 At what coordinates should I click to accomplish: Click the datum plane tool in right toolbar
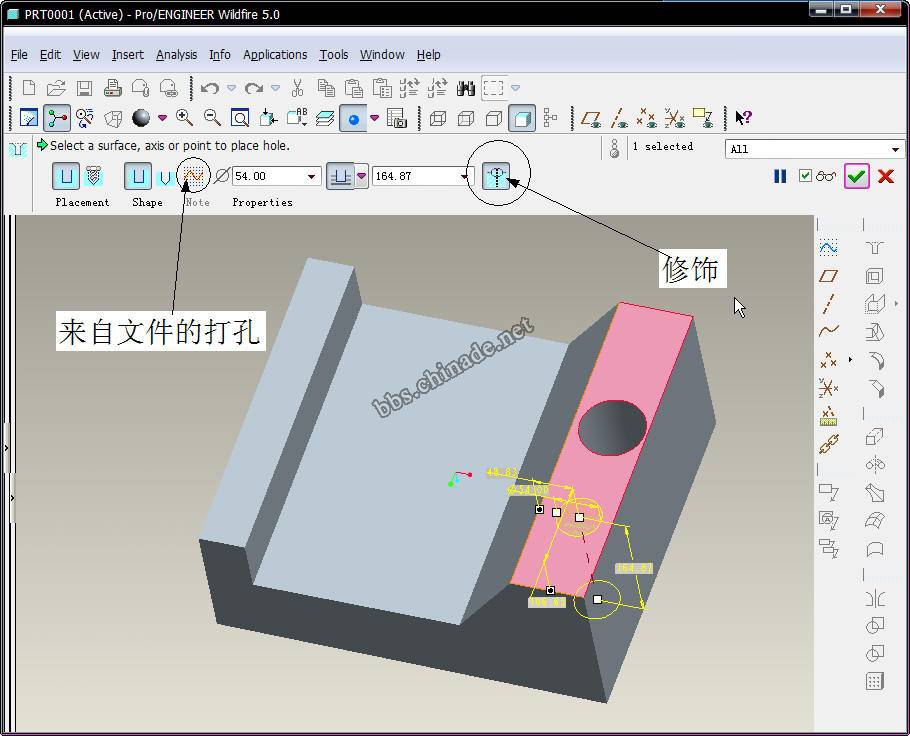(828, 275)
